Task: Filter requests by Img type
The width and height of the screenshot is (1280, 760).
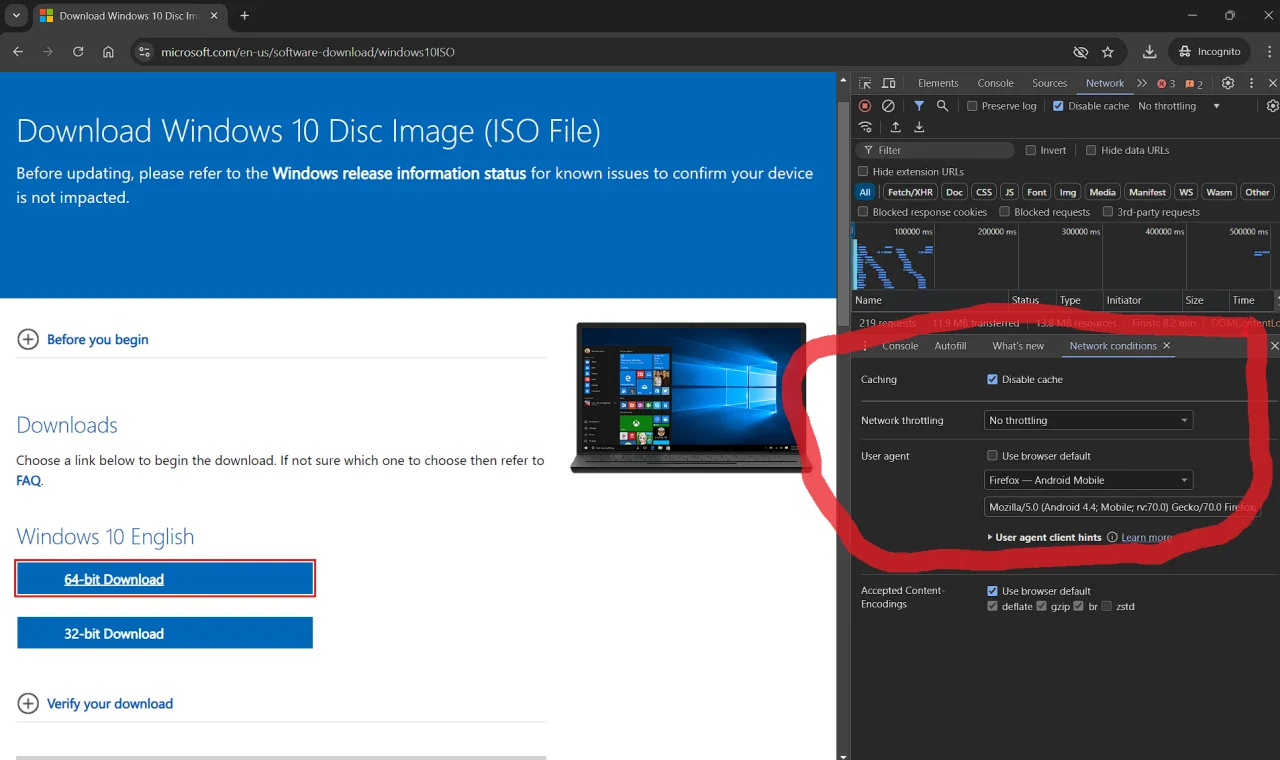Action: click(x=1068, y=192)
